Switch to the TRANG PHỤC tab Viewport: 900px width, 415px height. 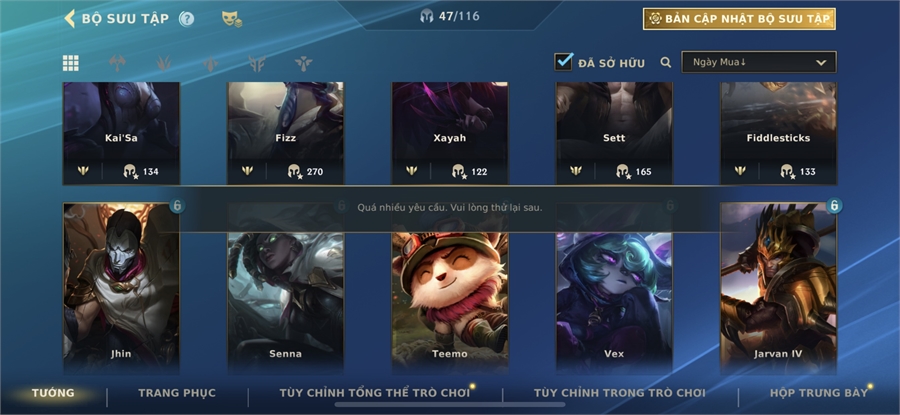177,393
